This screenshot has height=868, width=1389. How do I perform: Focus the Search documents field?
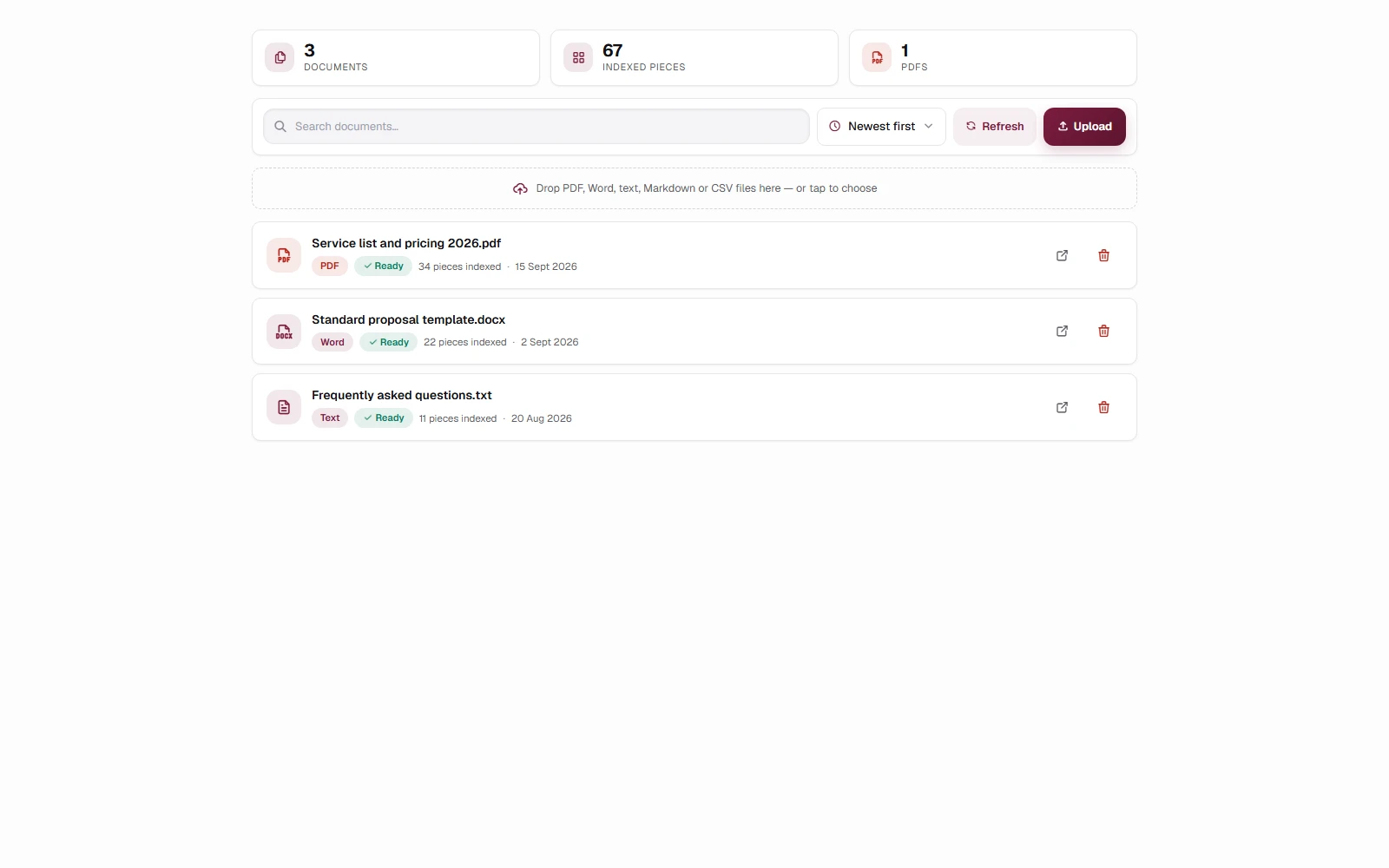pos(537,127)
